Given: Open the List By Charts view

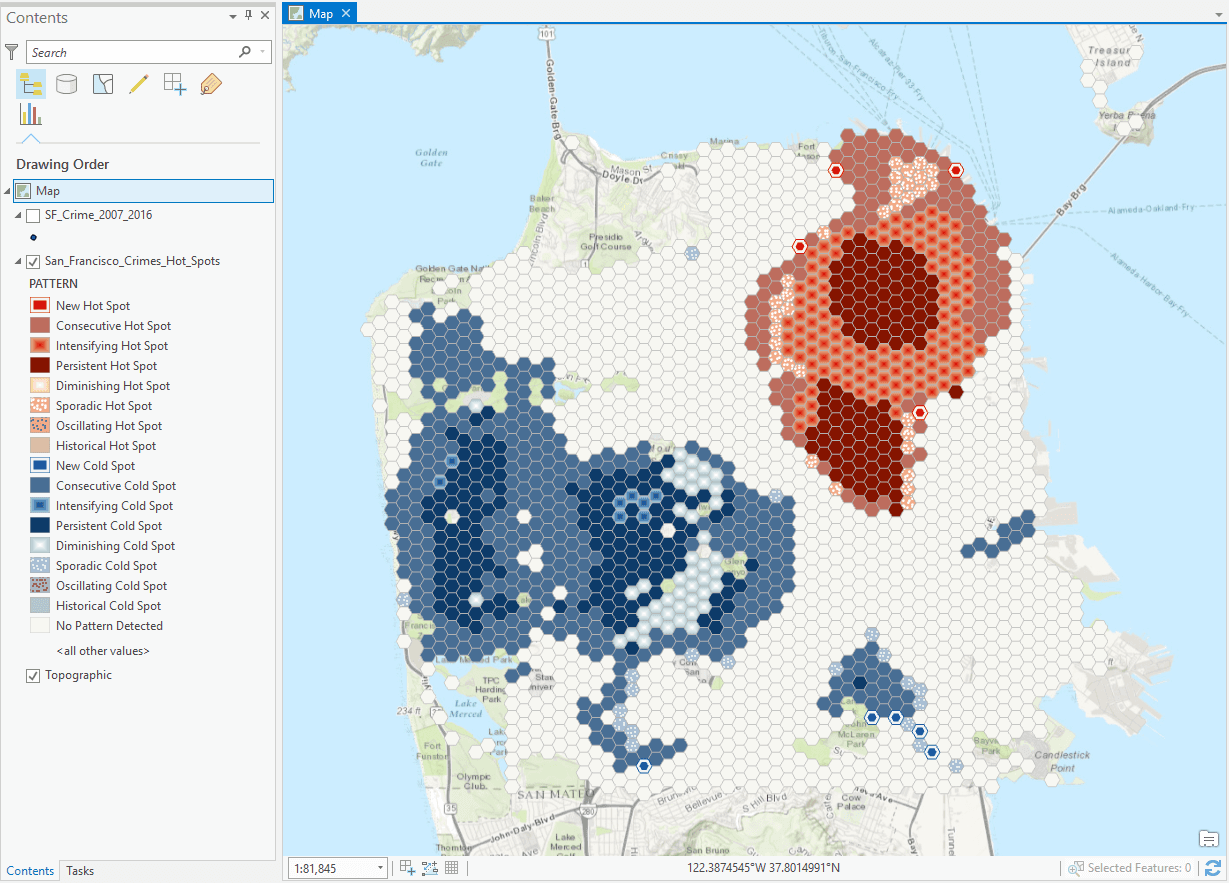Looking at the screenshot, I should pyautogui.click(x=31, y=114).
